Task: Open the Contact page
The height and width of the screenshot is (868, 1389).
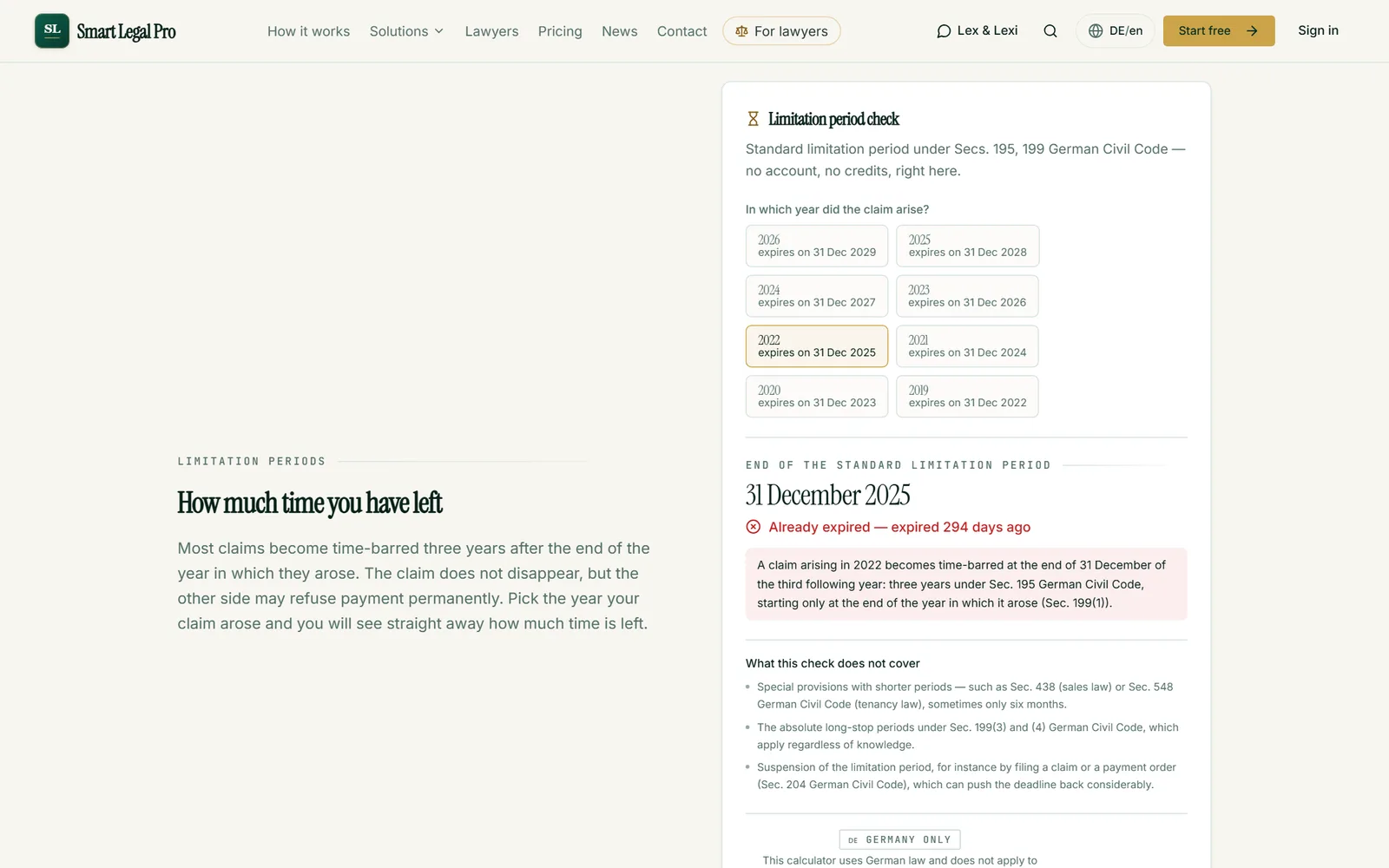Action: click(682, 31)
